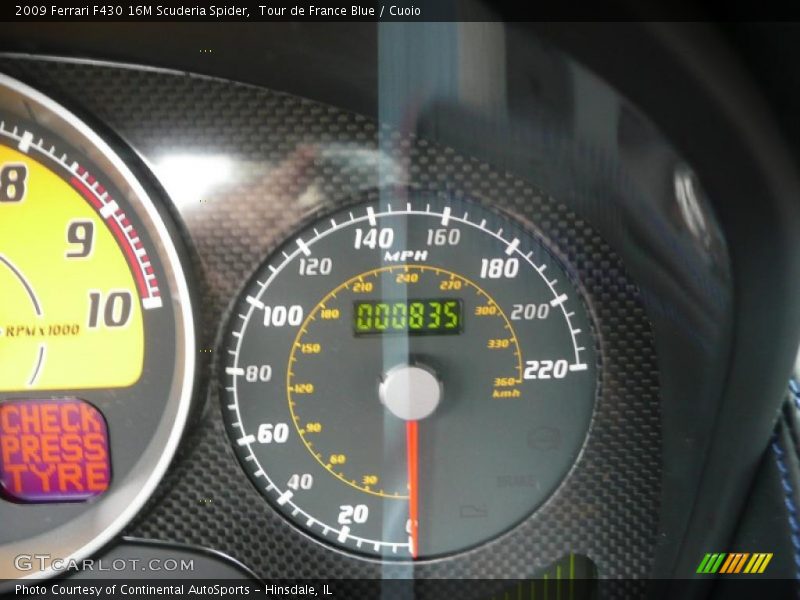
Task: Click the yellow 300 km/h marking
Action: click(485, 310)
